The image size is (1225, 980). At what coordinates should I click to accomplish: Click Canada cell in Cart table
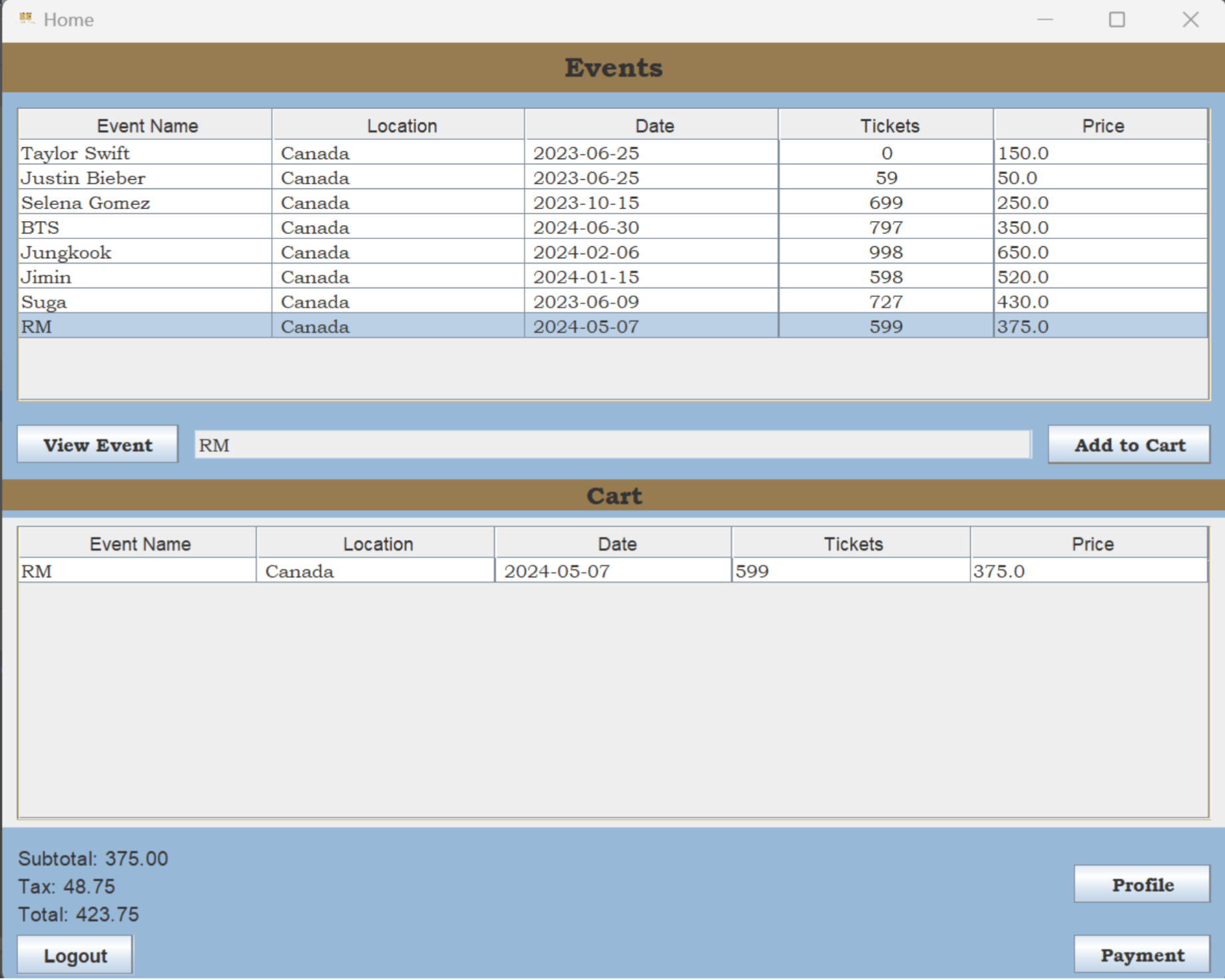(x=375, y=571)
